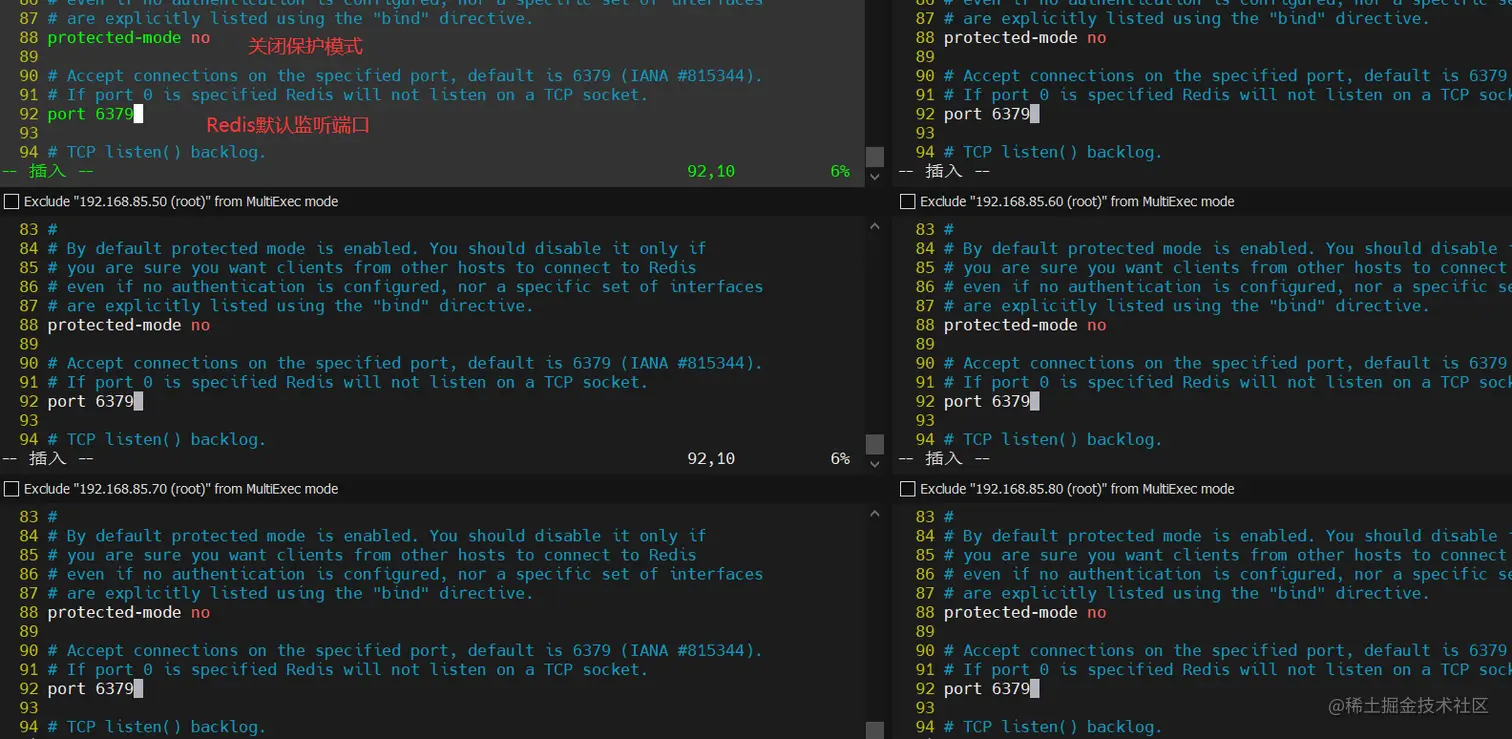
Task: Click line 90 comment in the 192.168.85.80 terminal
Action: 1227,650
